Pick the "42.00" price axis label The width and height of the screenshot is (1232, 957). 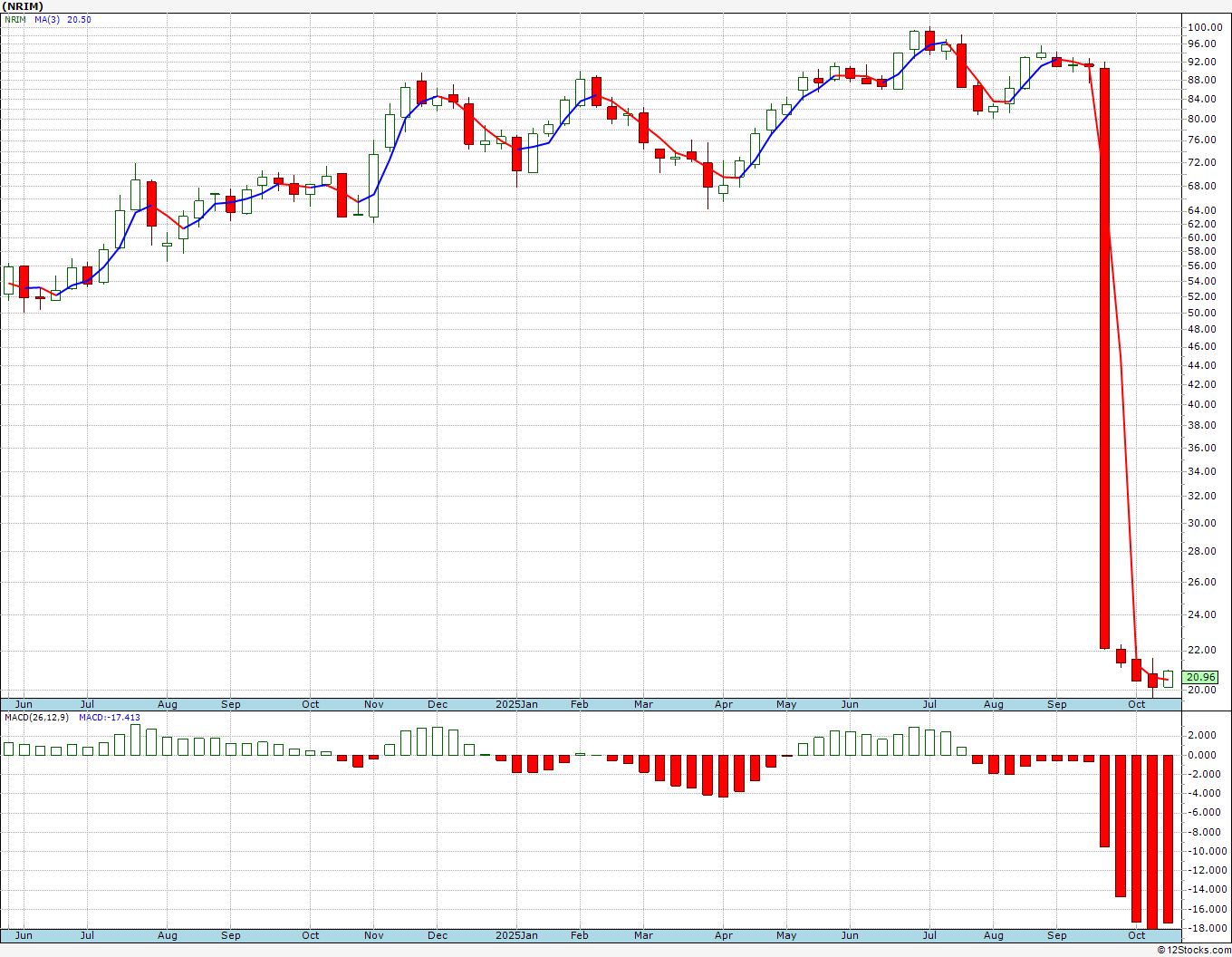point(1201,384)
